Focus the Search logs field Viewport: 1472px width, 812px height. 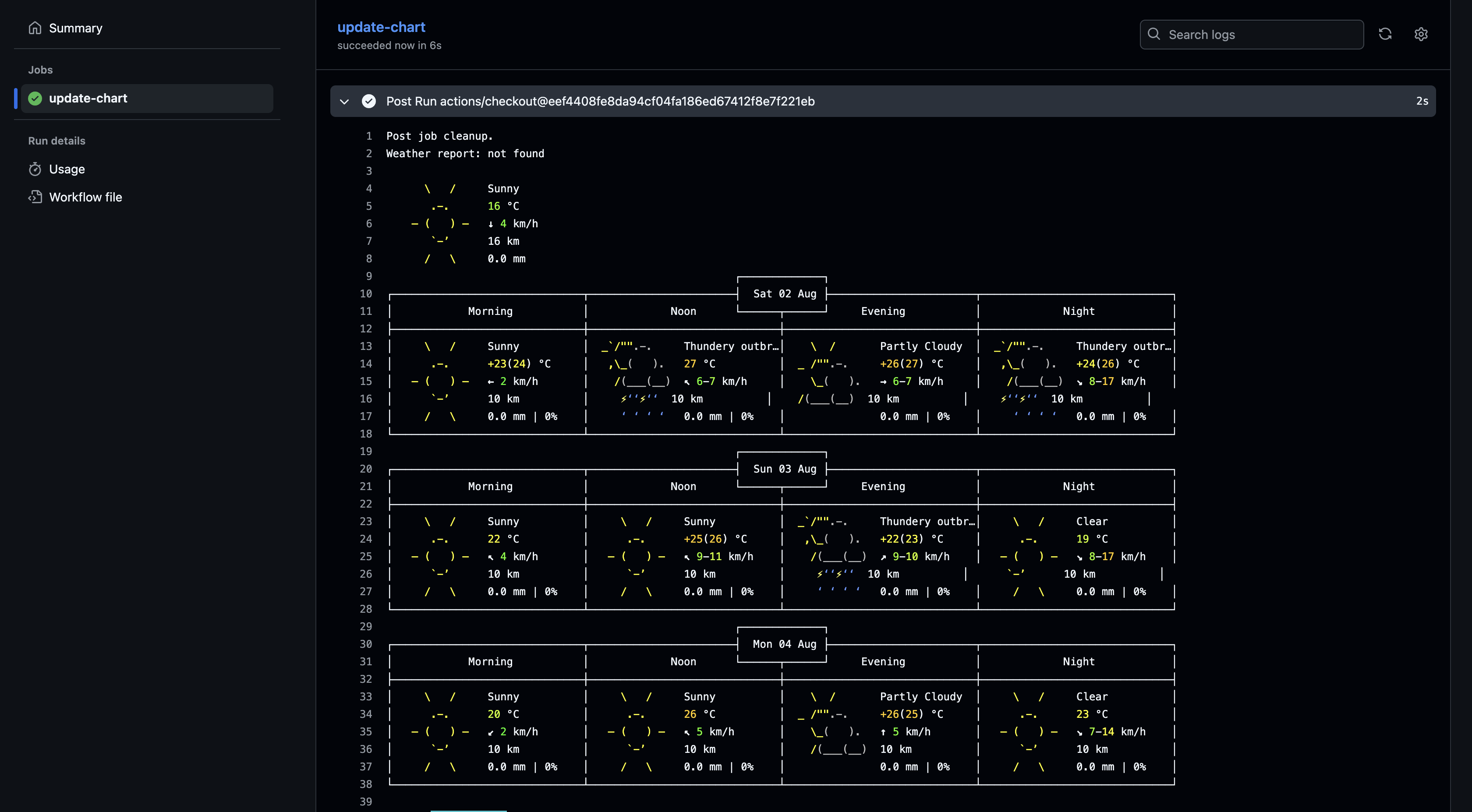coord(1252,34)
